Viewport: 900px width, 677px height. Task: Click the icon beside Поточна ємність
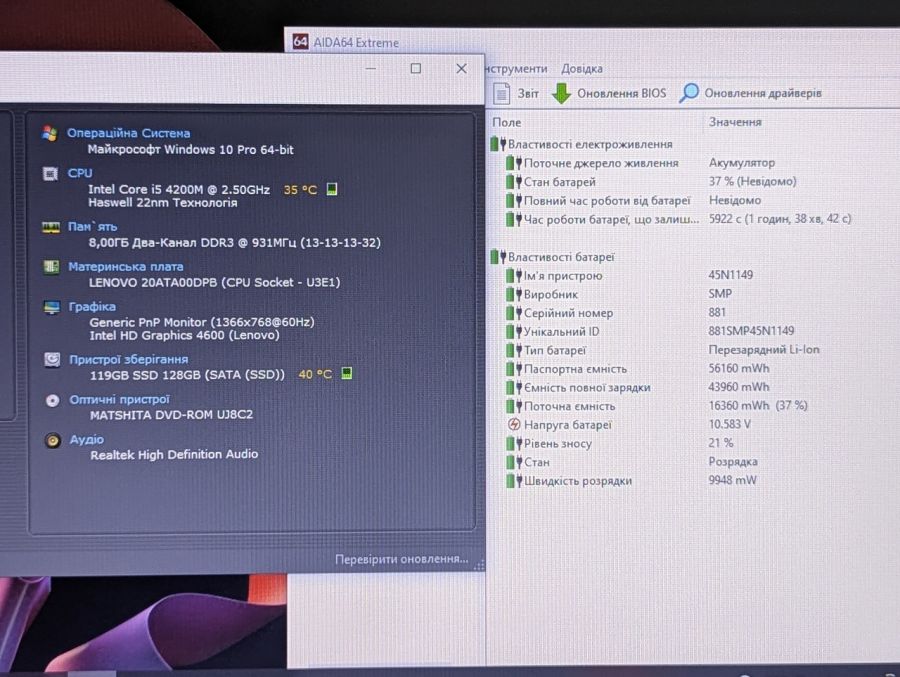click(x=514, y=406)
